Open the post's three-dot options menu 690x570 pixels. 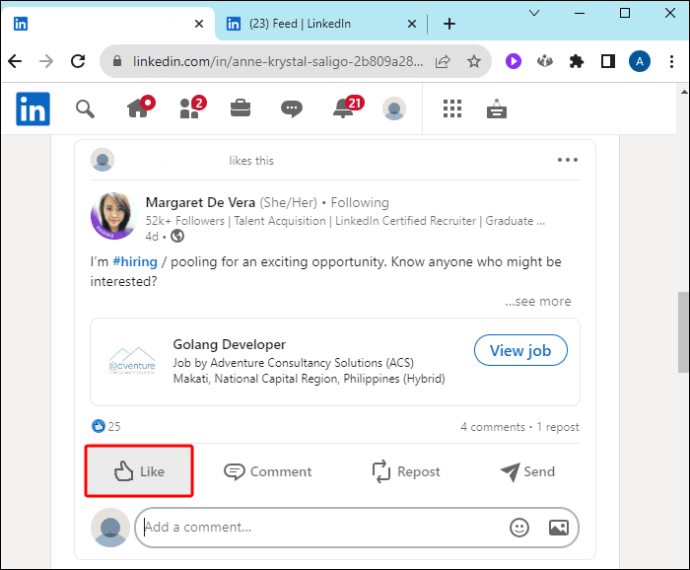pyautogui.click(x=568, y=160)
